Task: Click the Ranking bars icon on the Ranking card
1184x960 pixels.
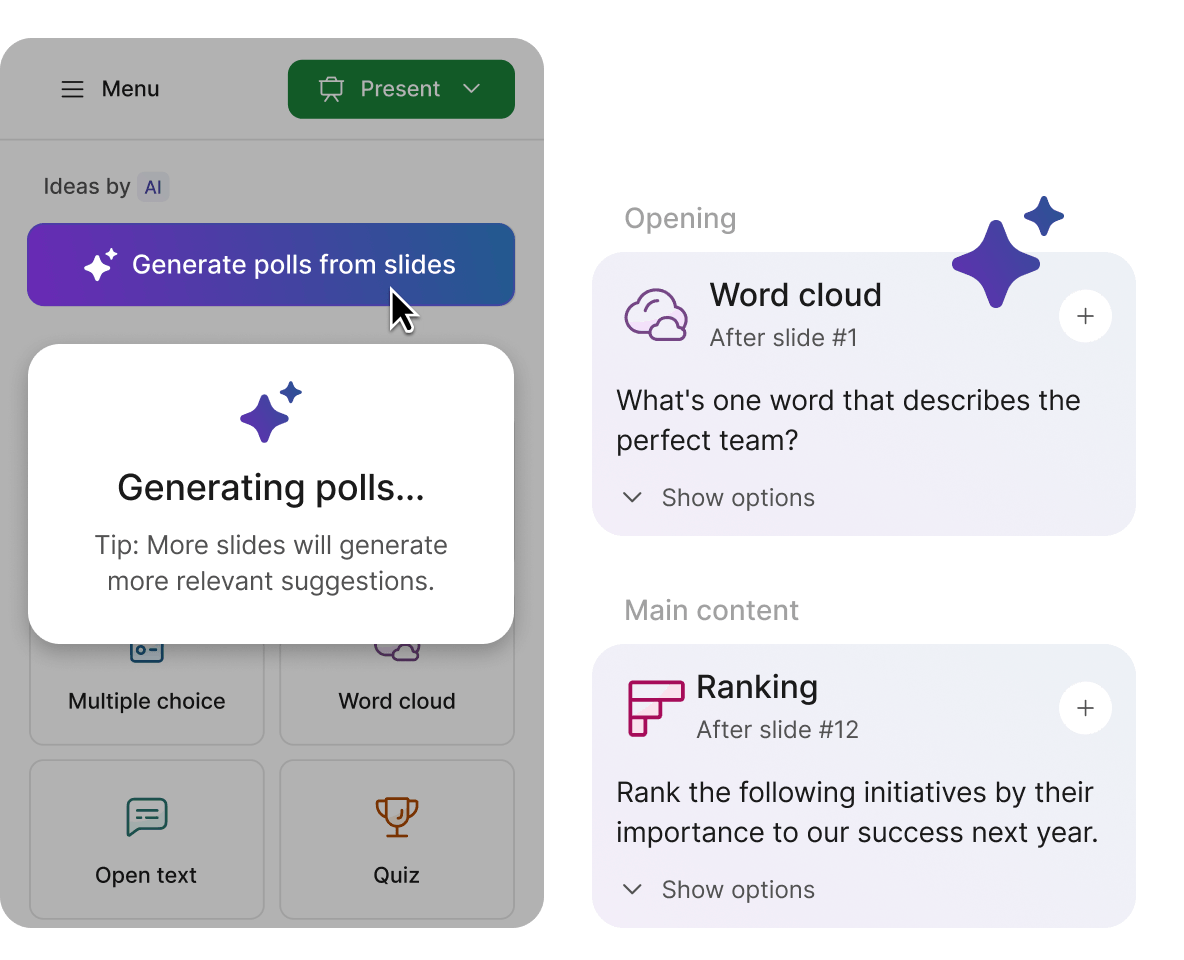Action: pos(655,707)
